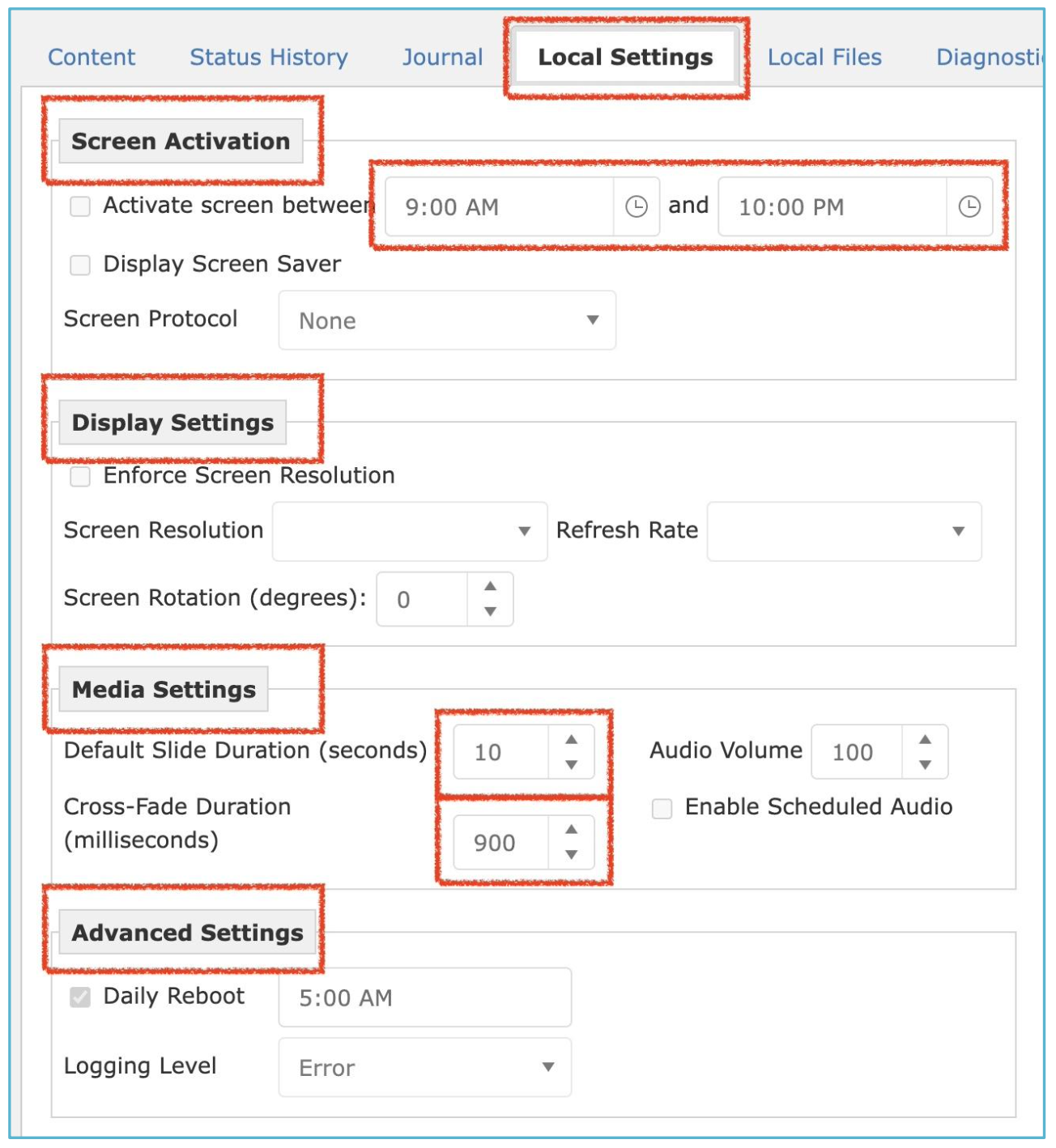This screenshot has width=1056, height=1148.
Task: Open the Refresh Rate dropdown
Action: (x=844, y=531)
